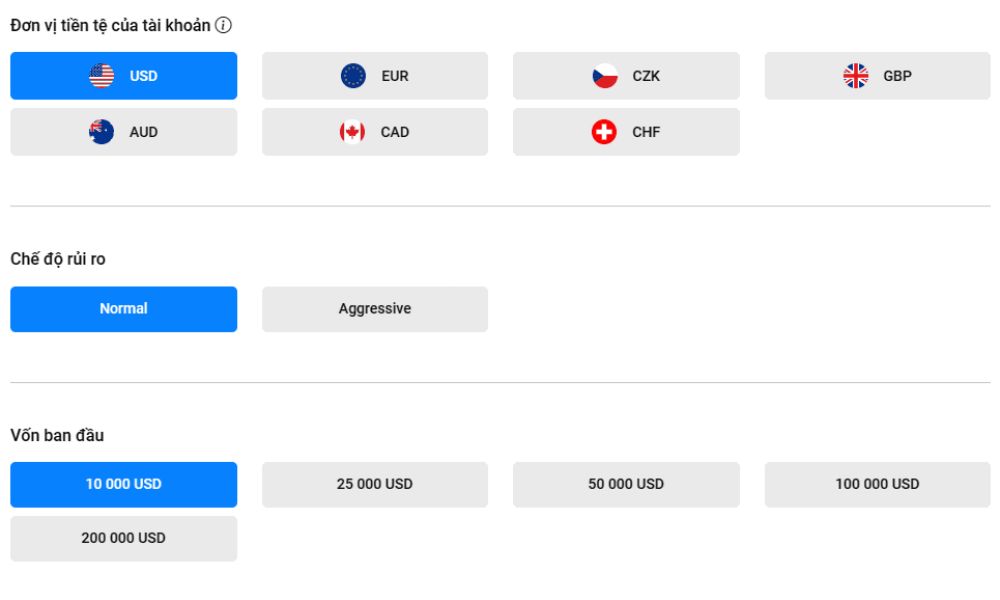Select 200 000 USD starting capital

pos(124,538)
